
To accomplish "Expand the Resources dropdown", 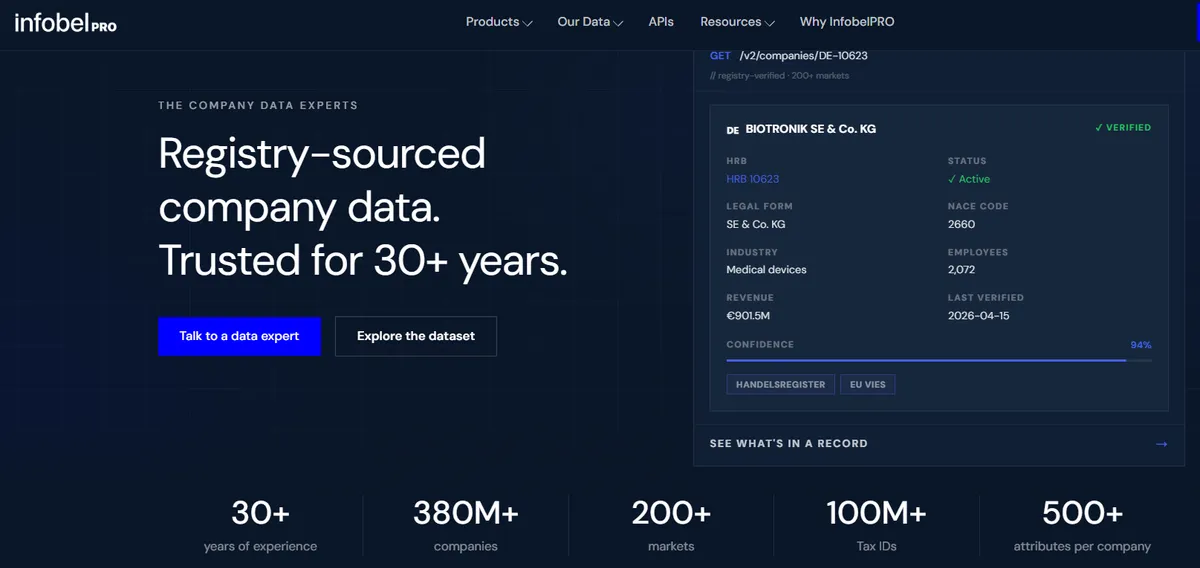I will [x=737, y=22].
